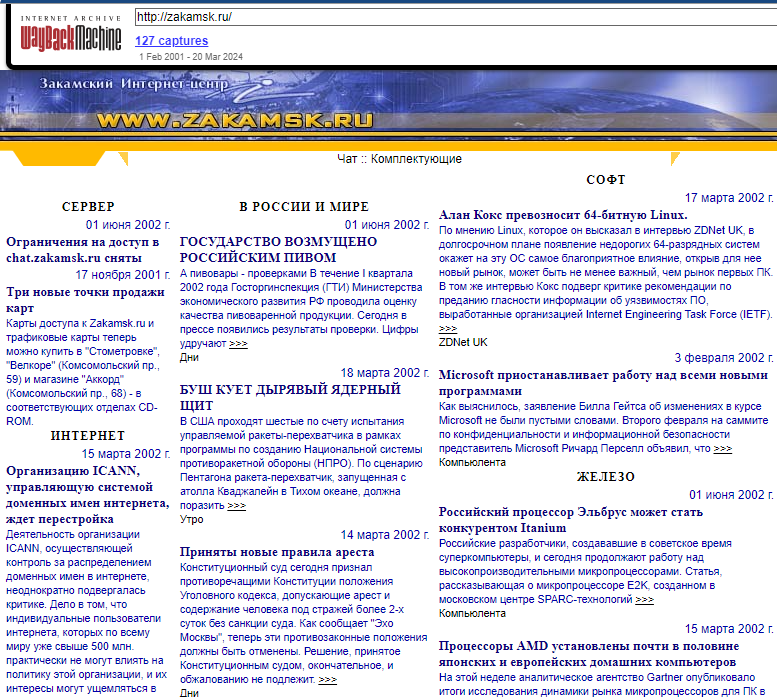Image resolution: width=777 pixels, height=697 pixels.
Task: Click the СЕРВЕР section heading
Action: point(88,207)
